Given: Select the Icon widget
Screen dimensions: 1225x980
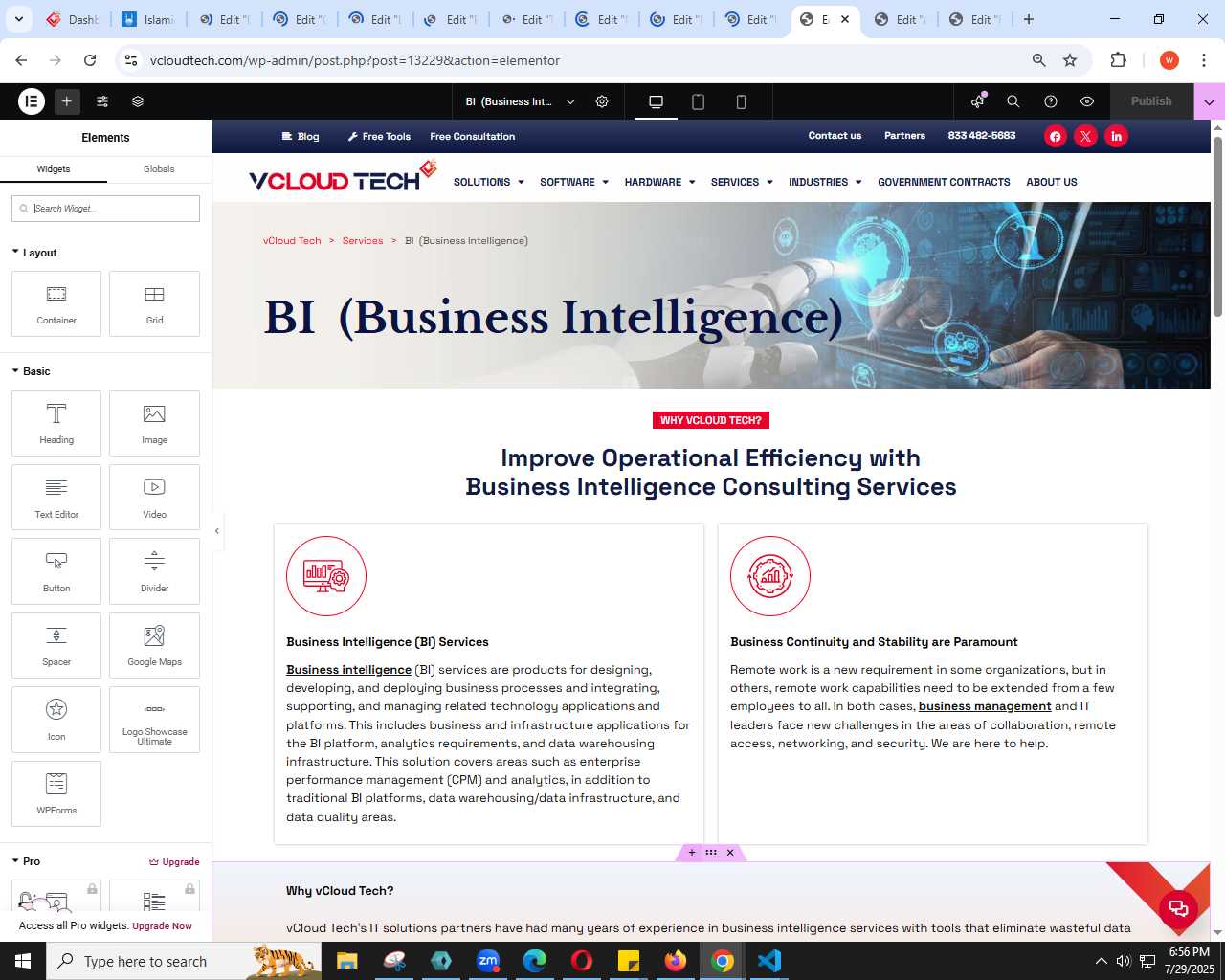Looking at the screenshot, I should click(x=56, y=720).
